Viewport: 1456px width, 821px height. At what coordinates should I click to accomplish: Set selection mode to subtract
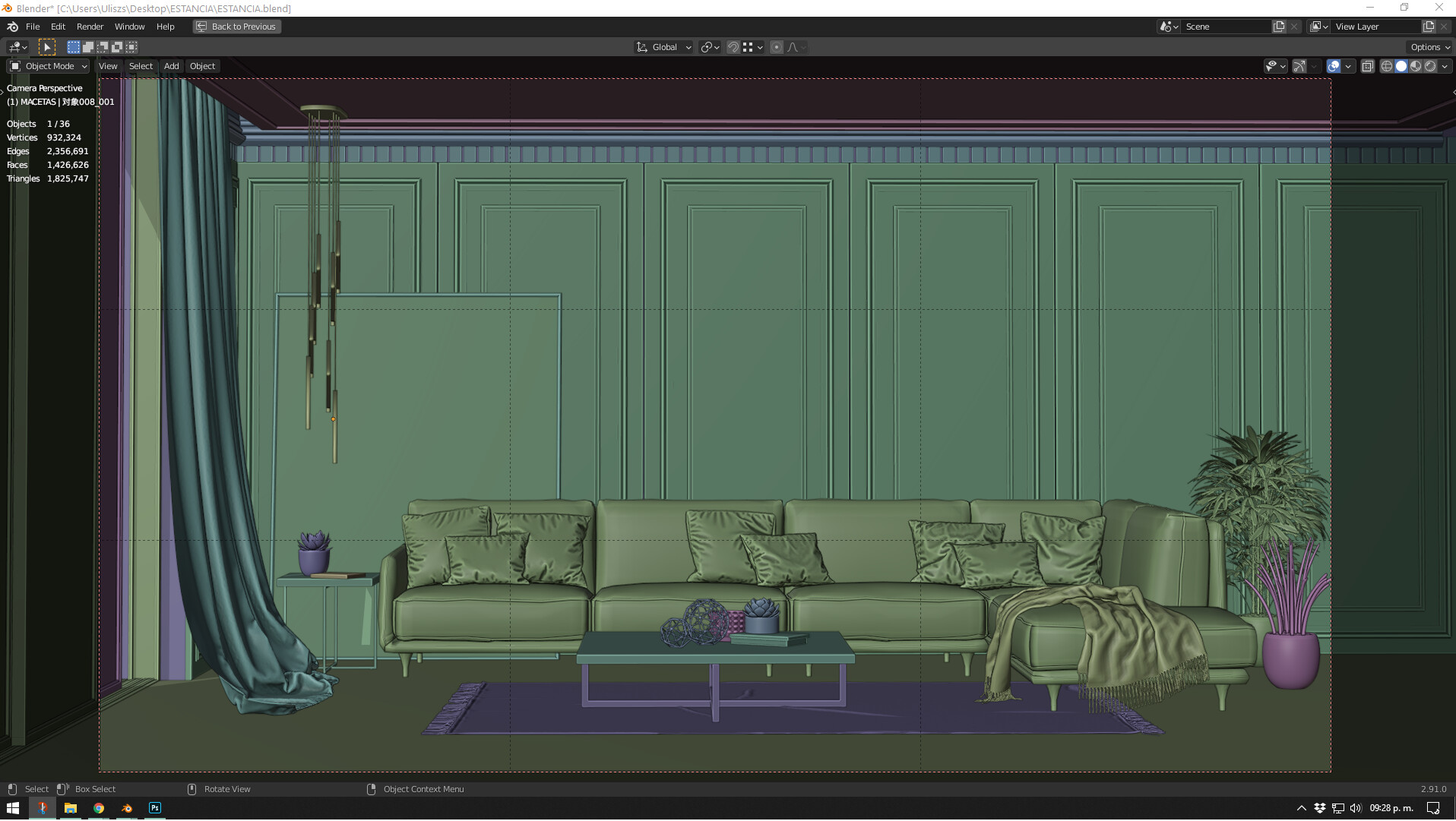click(103, 47)
